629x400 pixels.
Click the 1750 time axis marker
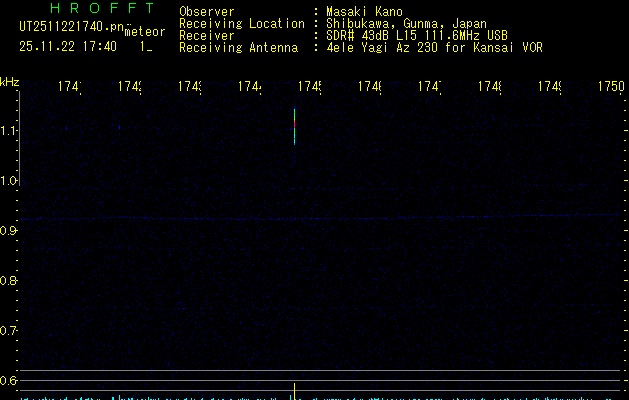point(611,88)
